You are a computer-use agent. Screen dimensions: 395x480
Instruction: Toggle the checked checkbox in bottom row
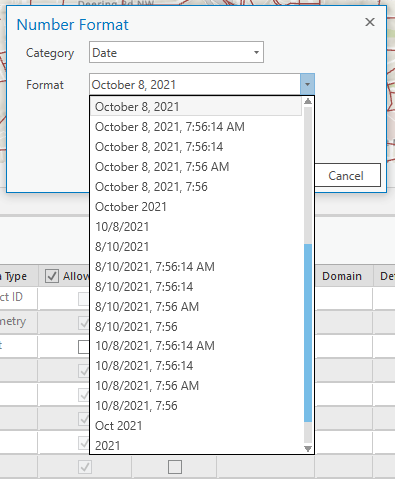click(x=85, y=467)
